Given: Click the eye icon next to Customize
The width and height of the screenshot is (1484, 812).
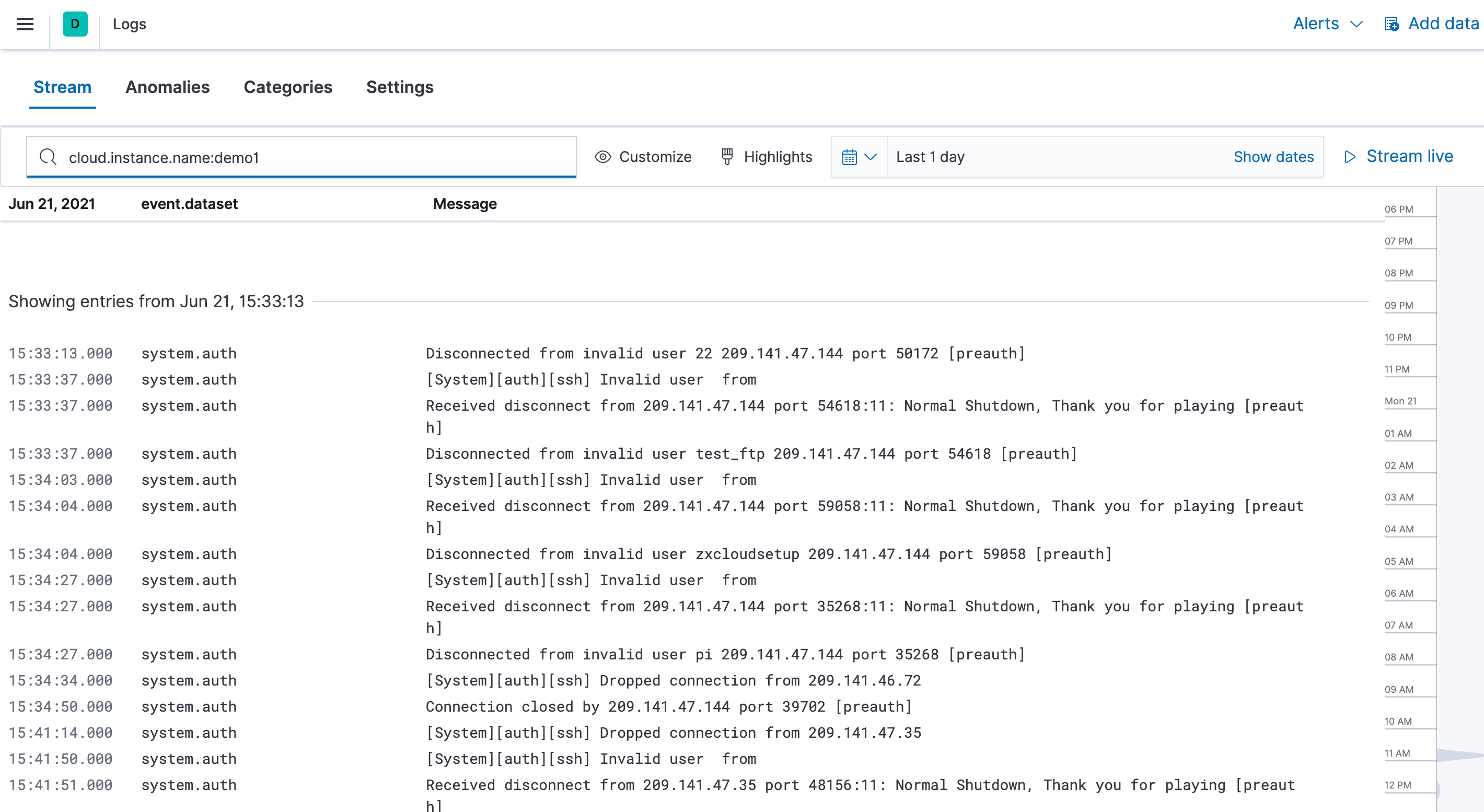Looking at the screenshot, I should point(602,157).
